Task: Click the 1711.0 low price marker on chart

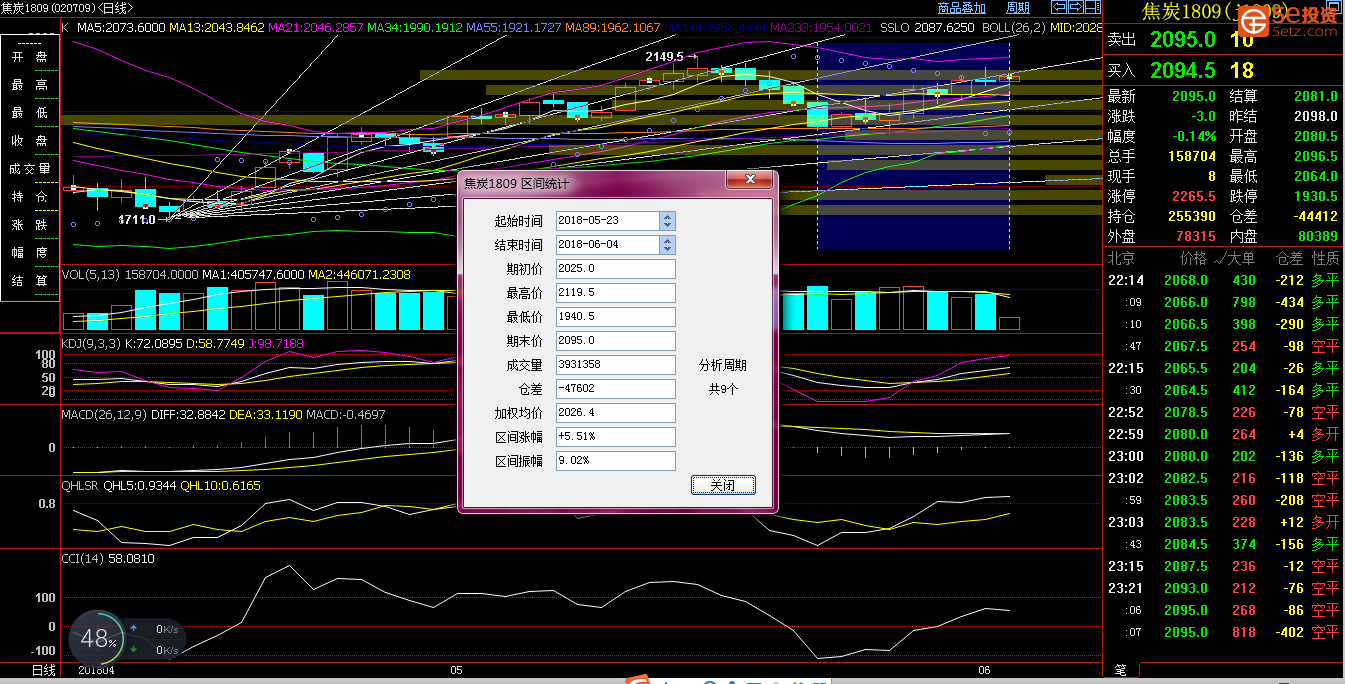Action: (137, 219)
